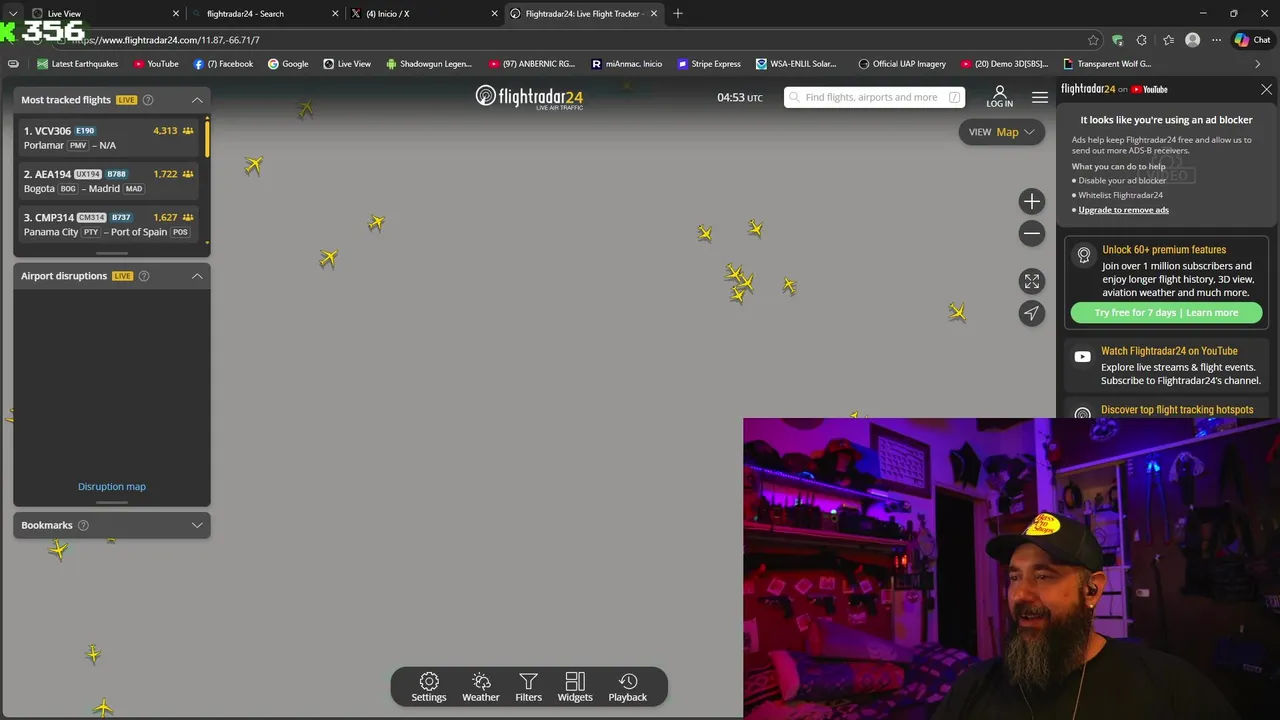Viewport: 1280px width, 720px height.
Task: Select tracked flight AEA194 Bogota to Madrid
Action: 109,181
